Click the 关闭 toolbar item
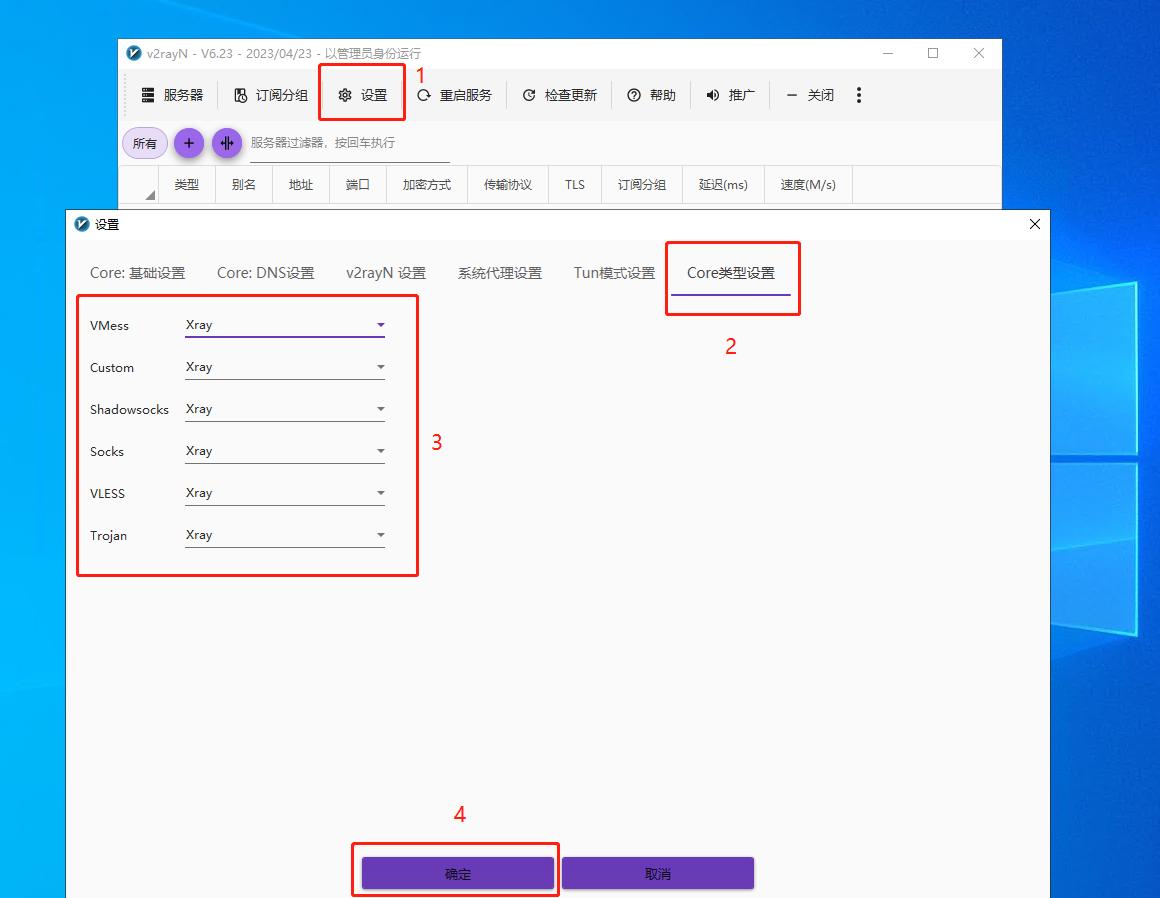Screen dimensions: 1160x898 810,95
